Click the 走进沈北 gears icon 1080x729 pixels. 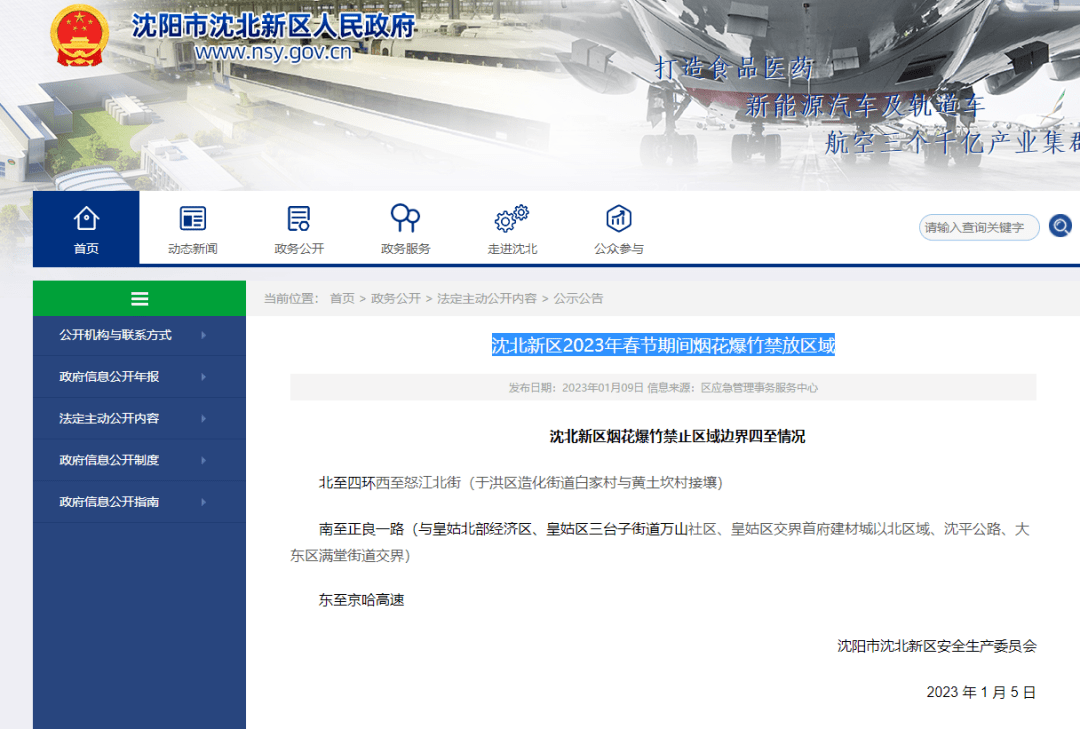pyautogui.click(x=512, y=218)
